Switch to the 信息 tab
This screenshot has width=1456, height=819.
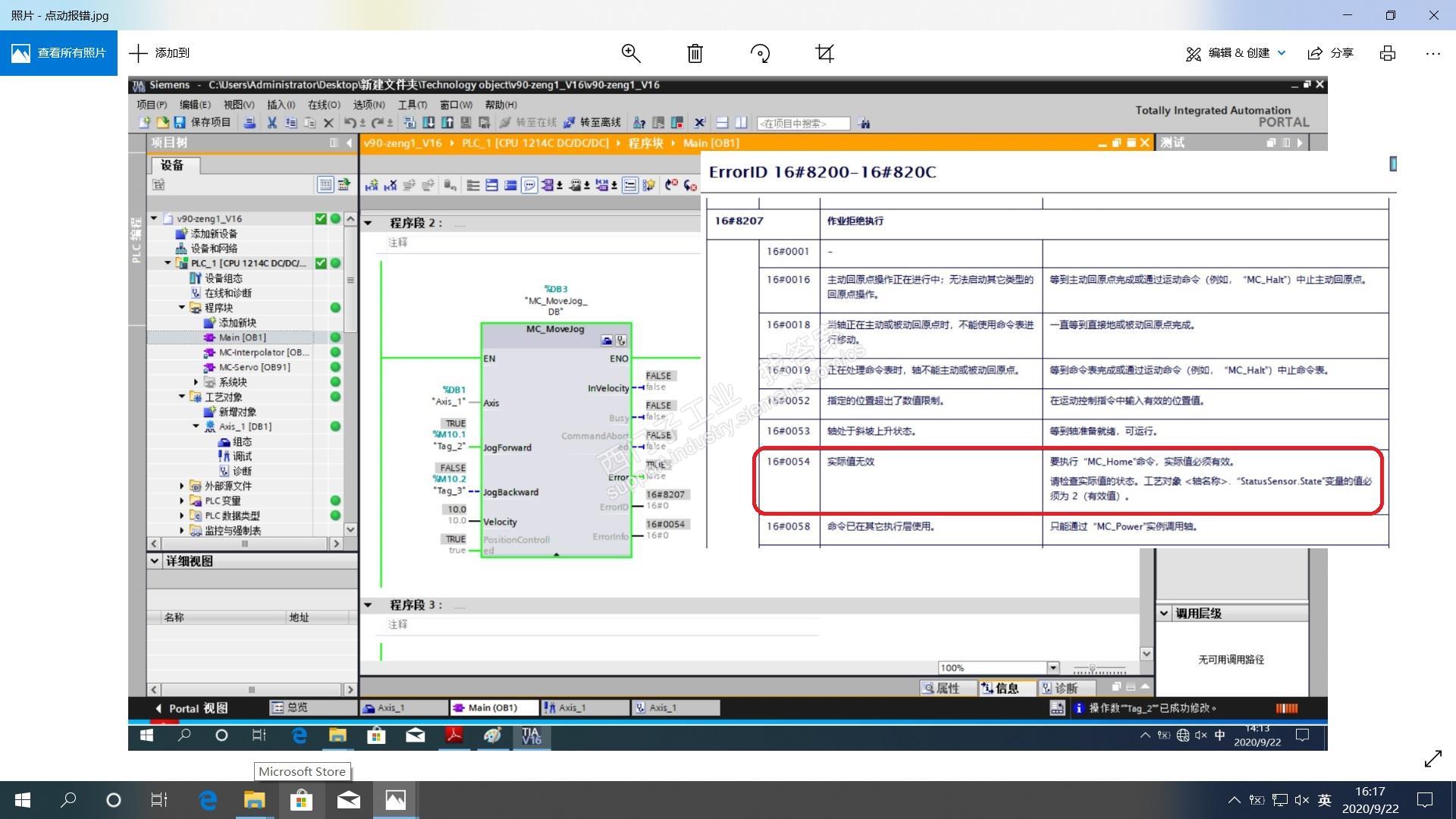pyautogui.click(x=999, y=688)
